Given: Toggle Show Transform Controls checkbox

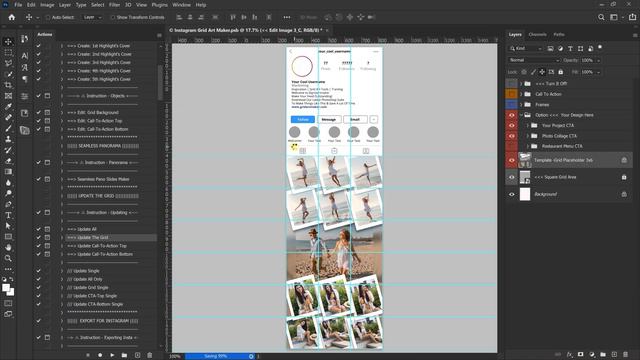Looking at the screenshot, I should point(113,18).
